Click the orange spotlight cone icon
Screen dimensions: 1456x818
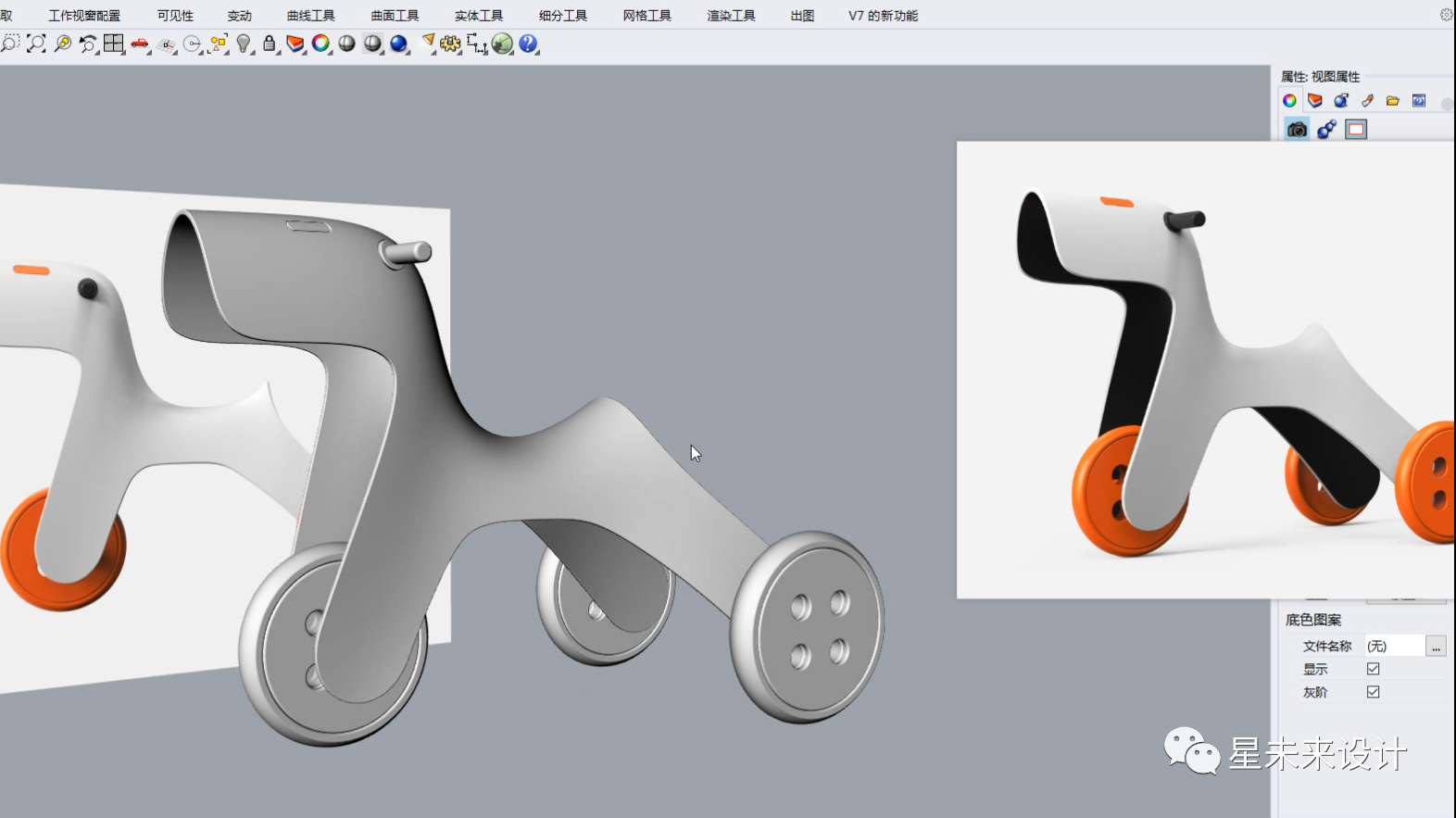point(427,44)
